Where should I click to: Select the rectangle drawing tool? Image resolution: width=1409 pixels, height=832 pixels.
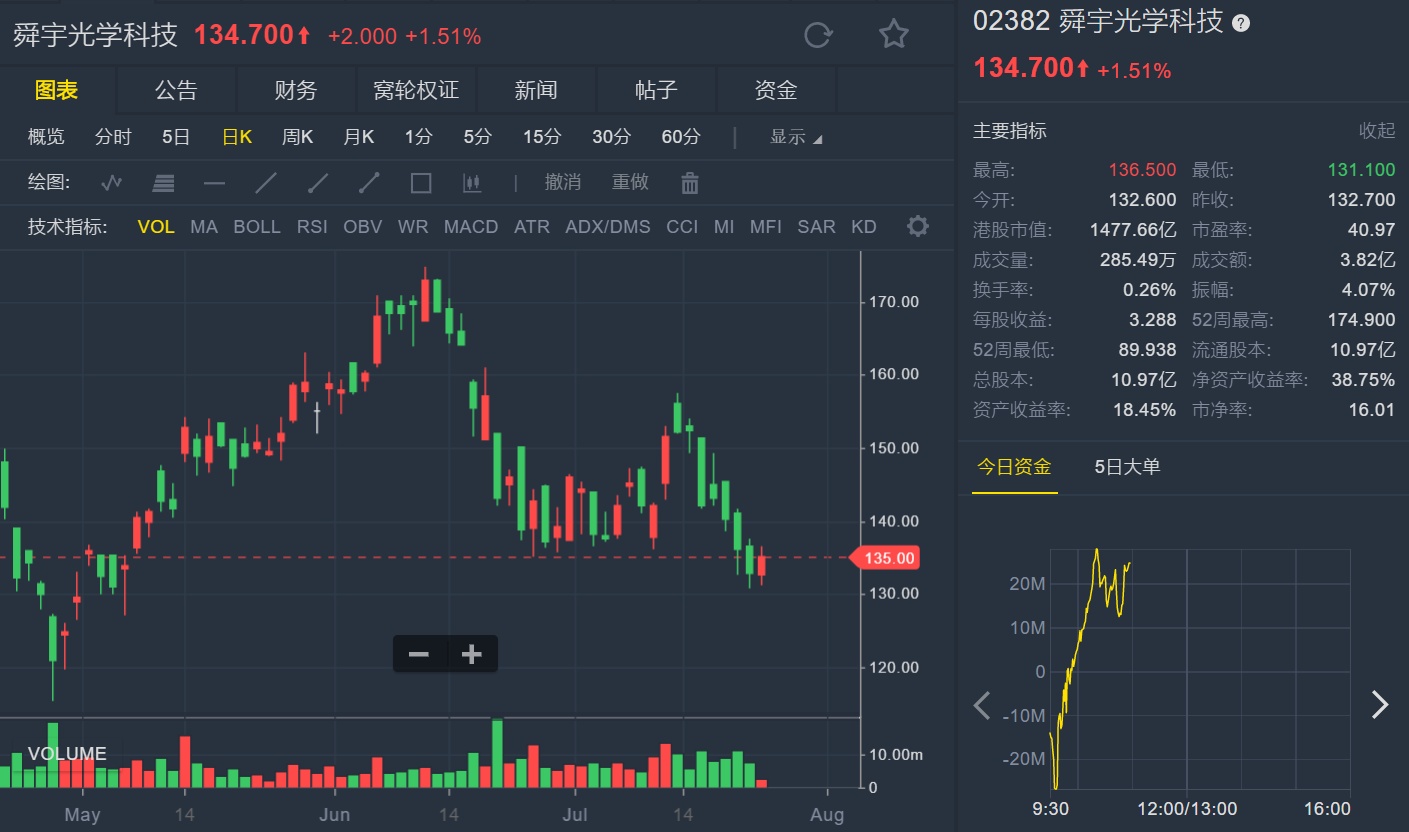tap(421, 183)
